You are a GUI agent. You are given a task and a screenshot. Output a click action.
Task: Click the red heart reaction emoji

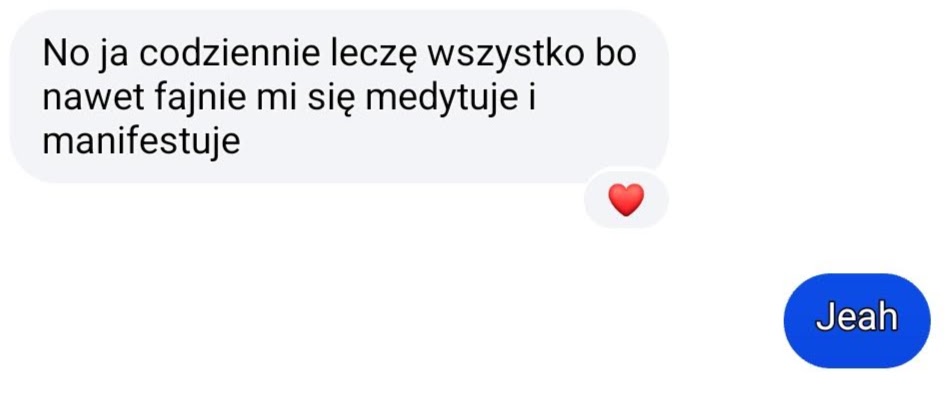pyautogui.click(x=626, y=200)
